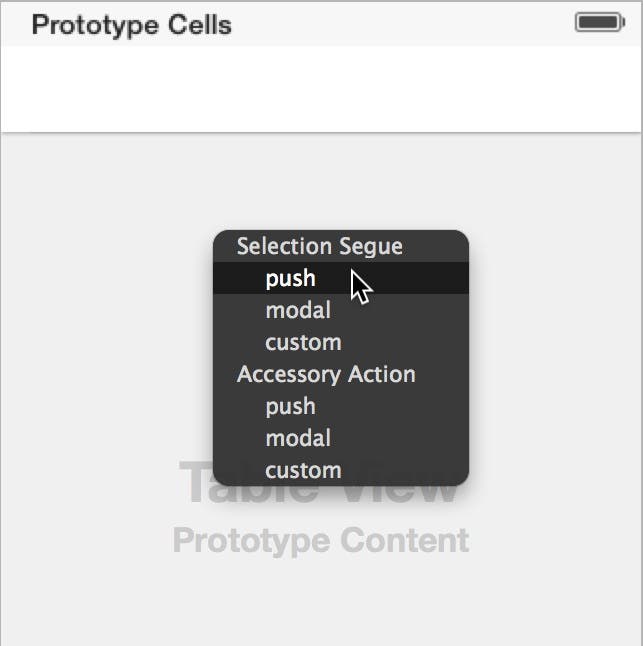
Task: Click the separator line beneath prototype cell
Action: click(321, 133)
